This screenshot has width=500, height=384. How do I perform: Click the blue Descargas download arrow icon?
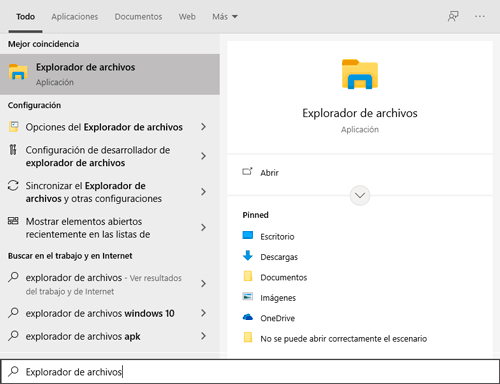pyautogui.click(x=248, y=256)
